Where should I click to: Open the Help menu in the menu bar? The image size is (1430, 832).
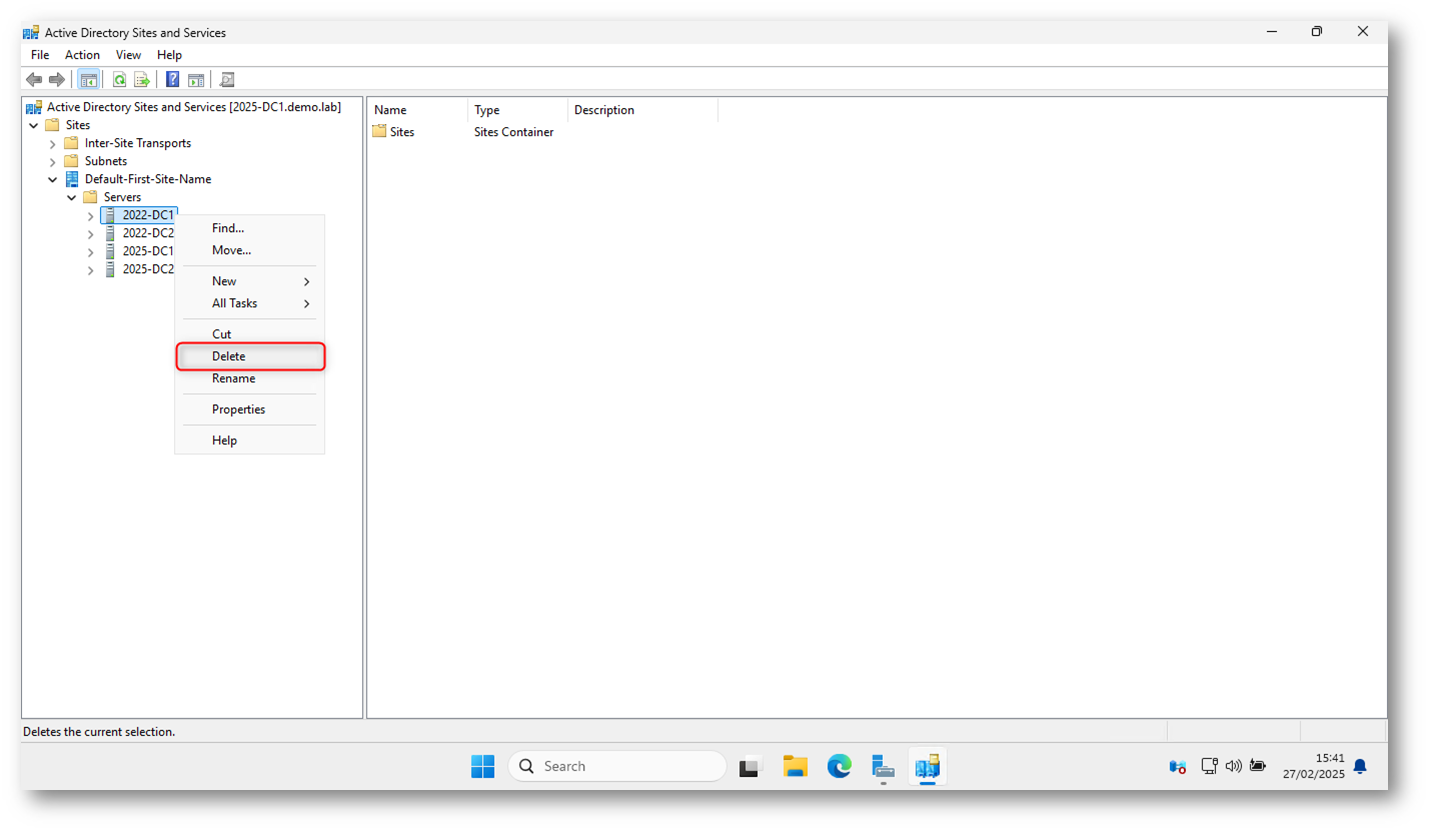coord(169,55)
